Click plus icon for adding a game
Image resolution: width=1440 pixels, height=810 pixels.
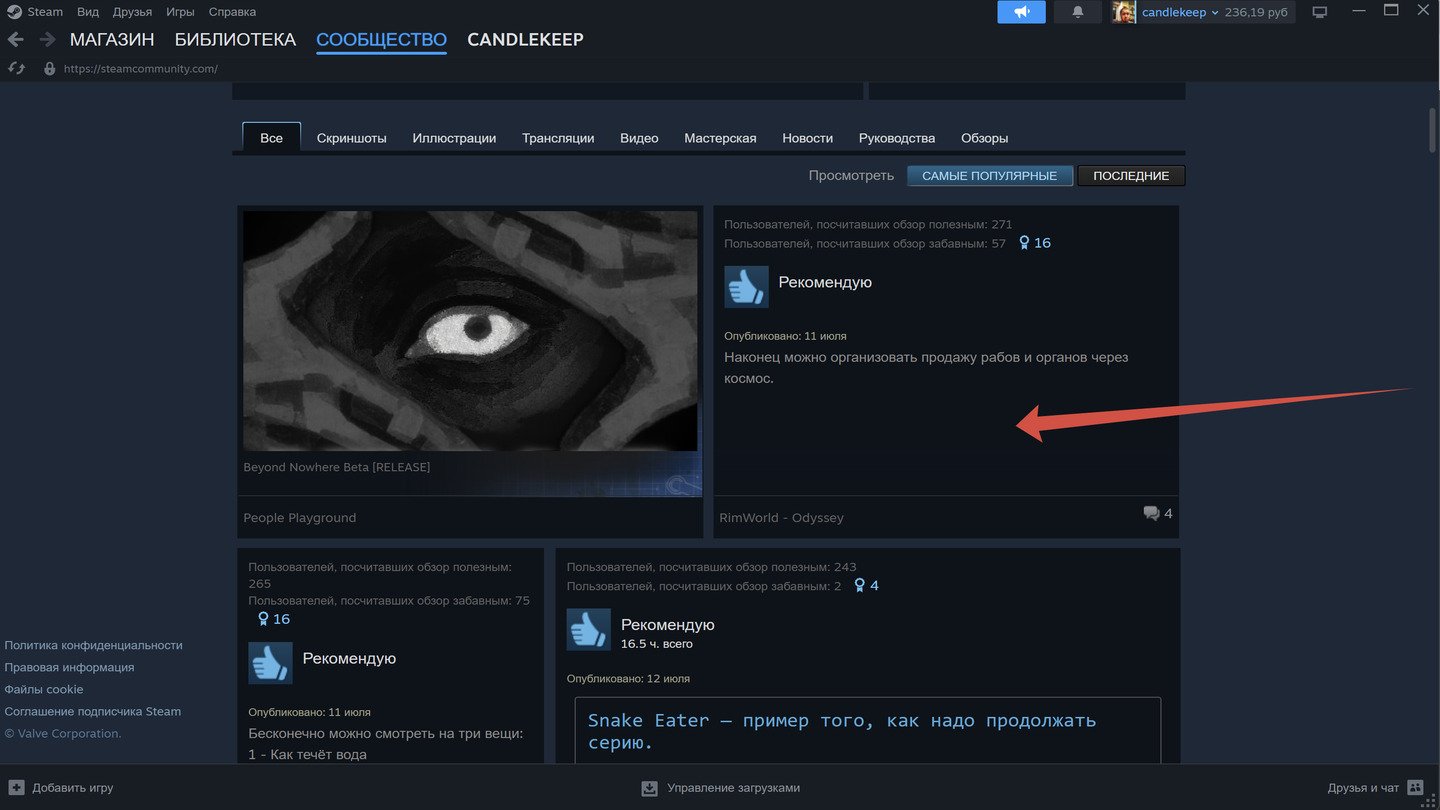point(16,787)
